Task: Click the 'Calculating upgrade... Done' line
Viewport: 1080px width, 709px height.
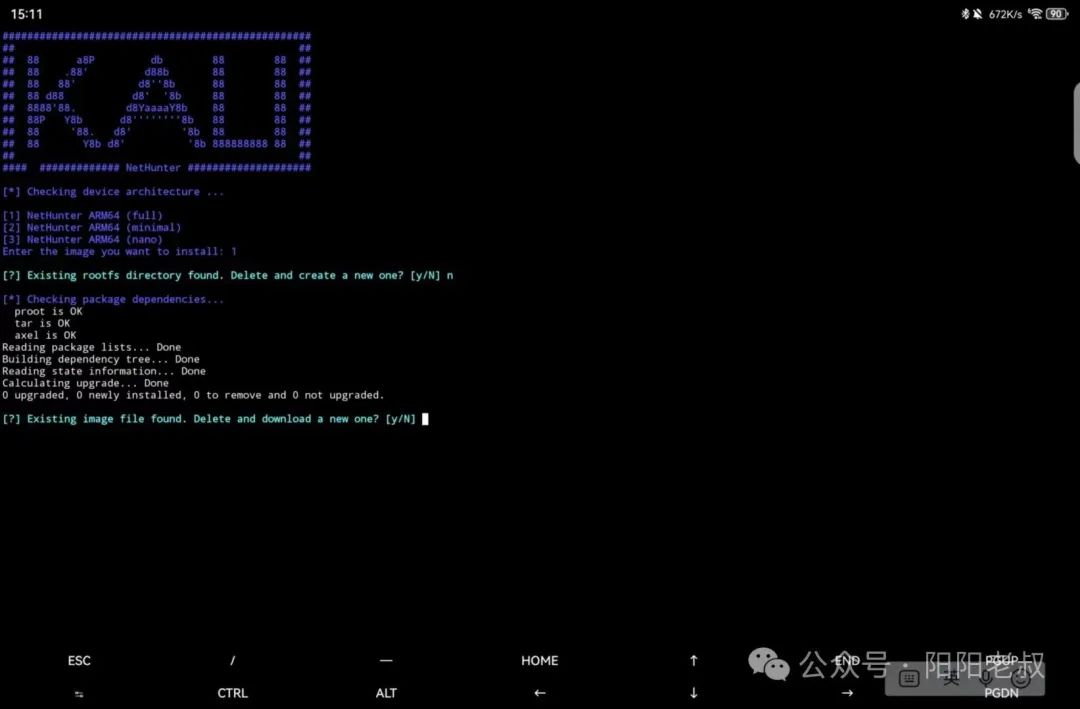Action: pyautogui.click(x=85, y=383)
